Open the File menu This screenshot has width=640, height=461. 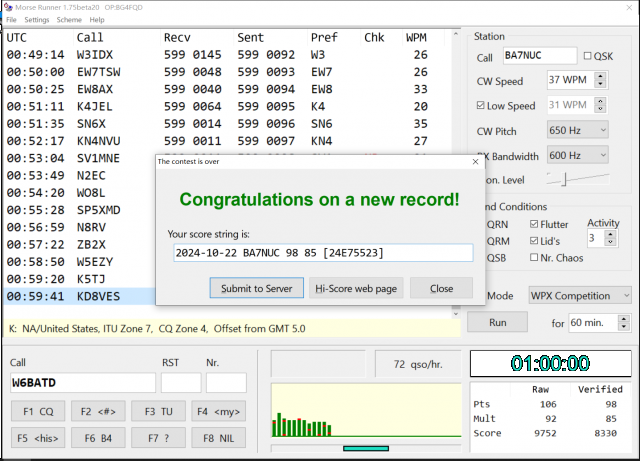pyautogui.click(x=11, y=20)
